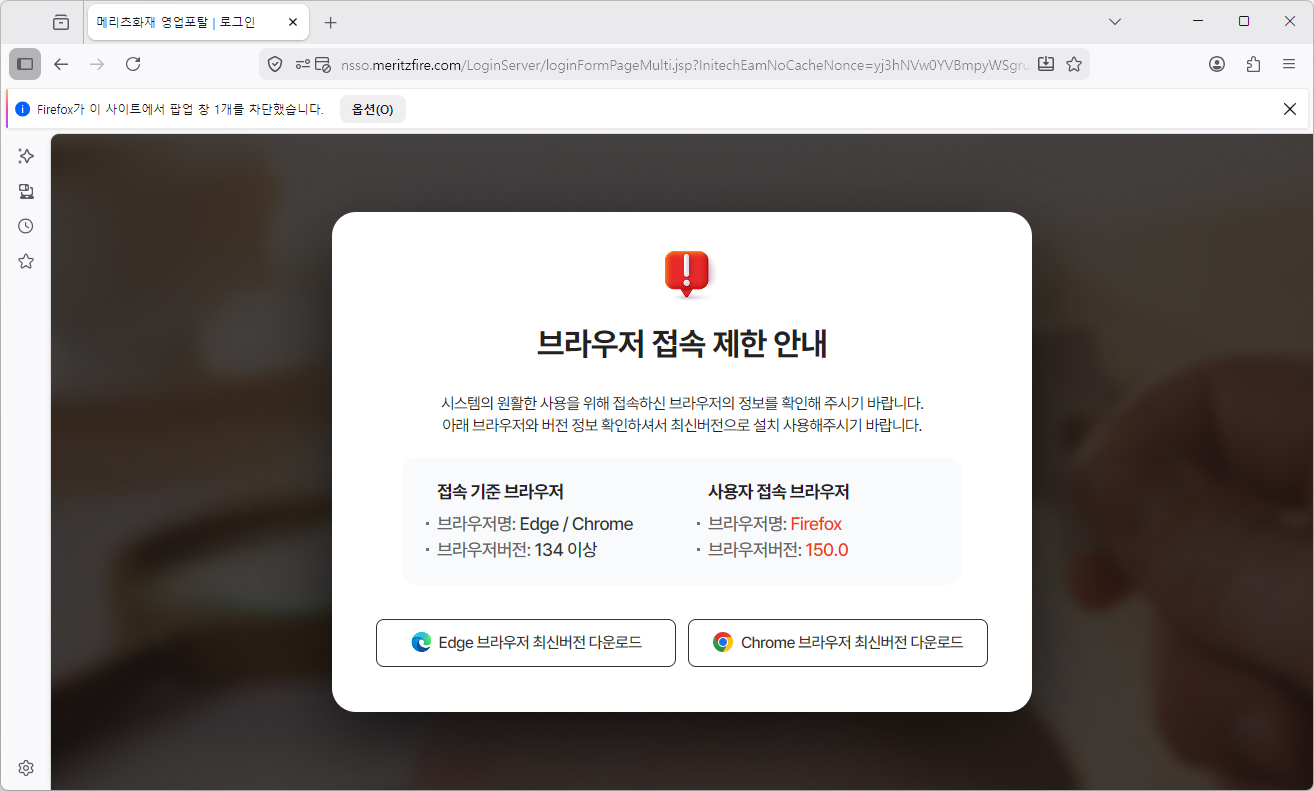The height and width of the screenshot is (791, 1314).
Task: Open the 옵션(O) popup options dropdown
Action: pos(373,109)
